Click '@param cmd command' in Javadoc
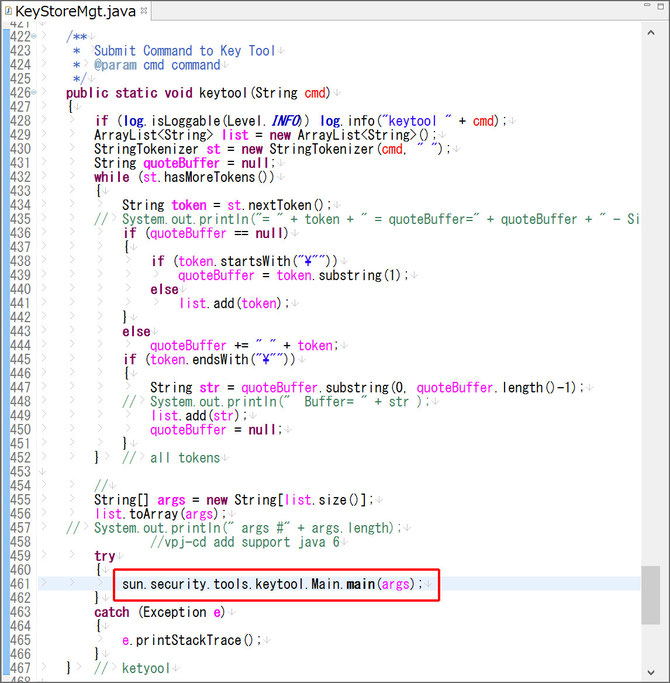Viewport: 670px width, 683px height. click(x=157, y=65)
